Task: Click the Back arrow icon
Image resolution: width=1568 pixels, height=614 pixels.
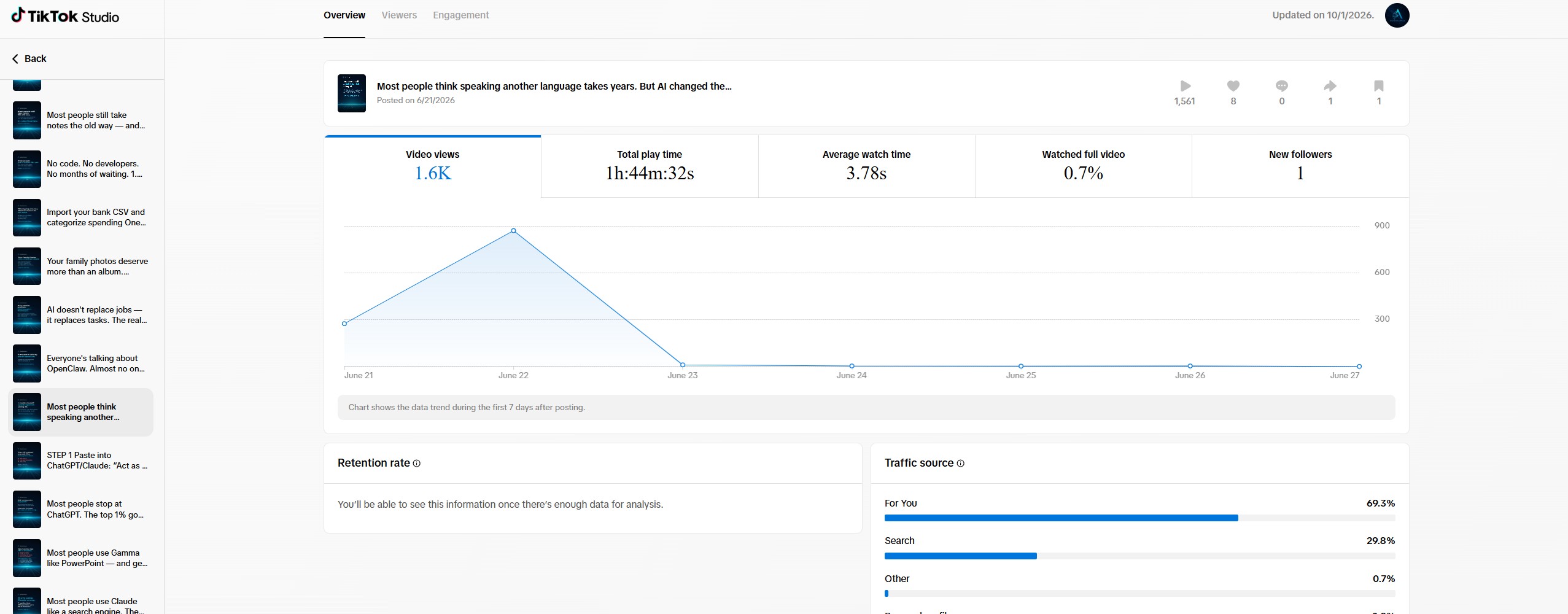Action: tap(15, 59)
